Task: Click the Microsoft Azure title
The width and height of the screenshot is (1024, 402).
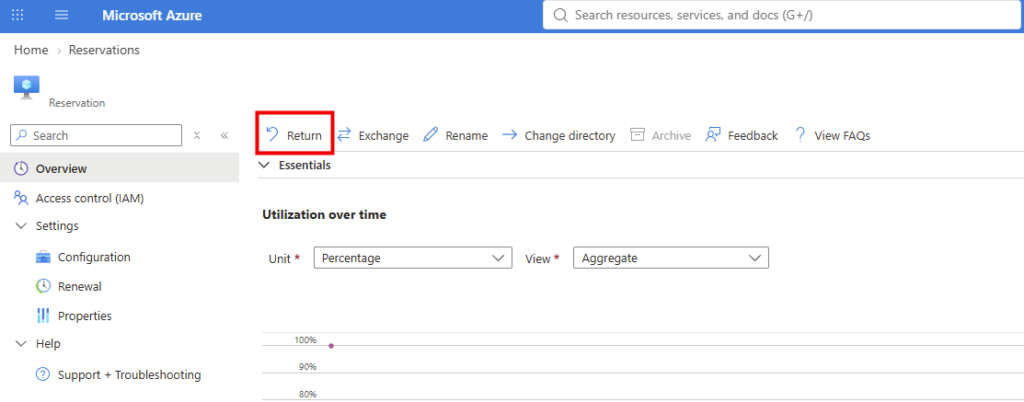Action: click(x=152, y=15)
